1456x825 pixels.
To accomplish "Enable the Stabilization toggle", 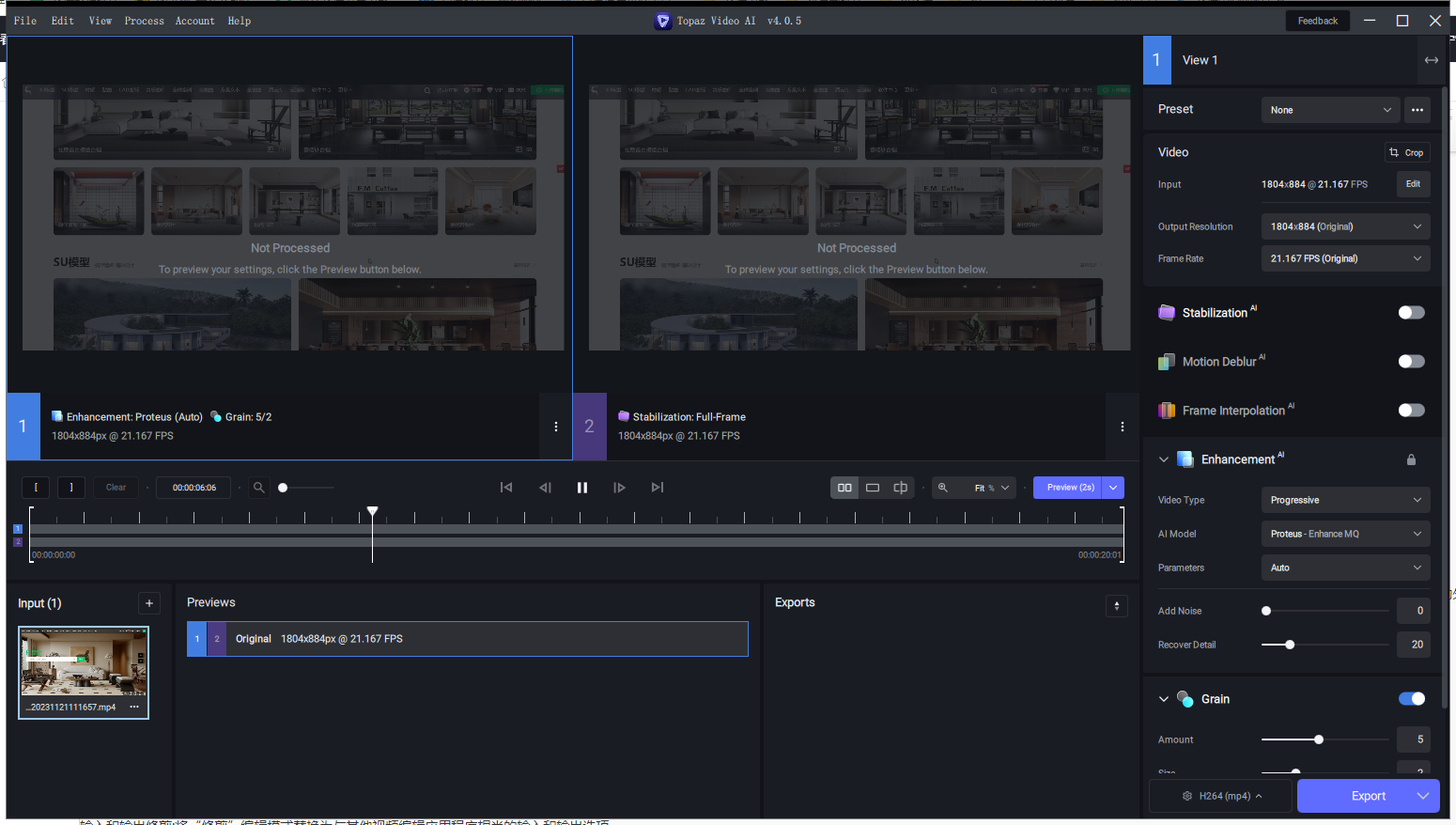I will (1411, 313).
